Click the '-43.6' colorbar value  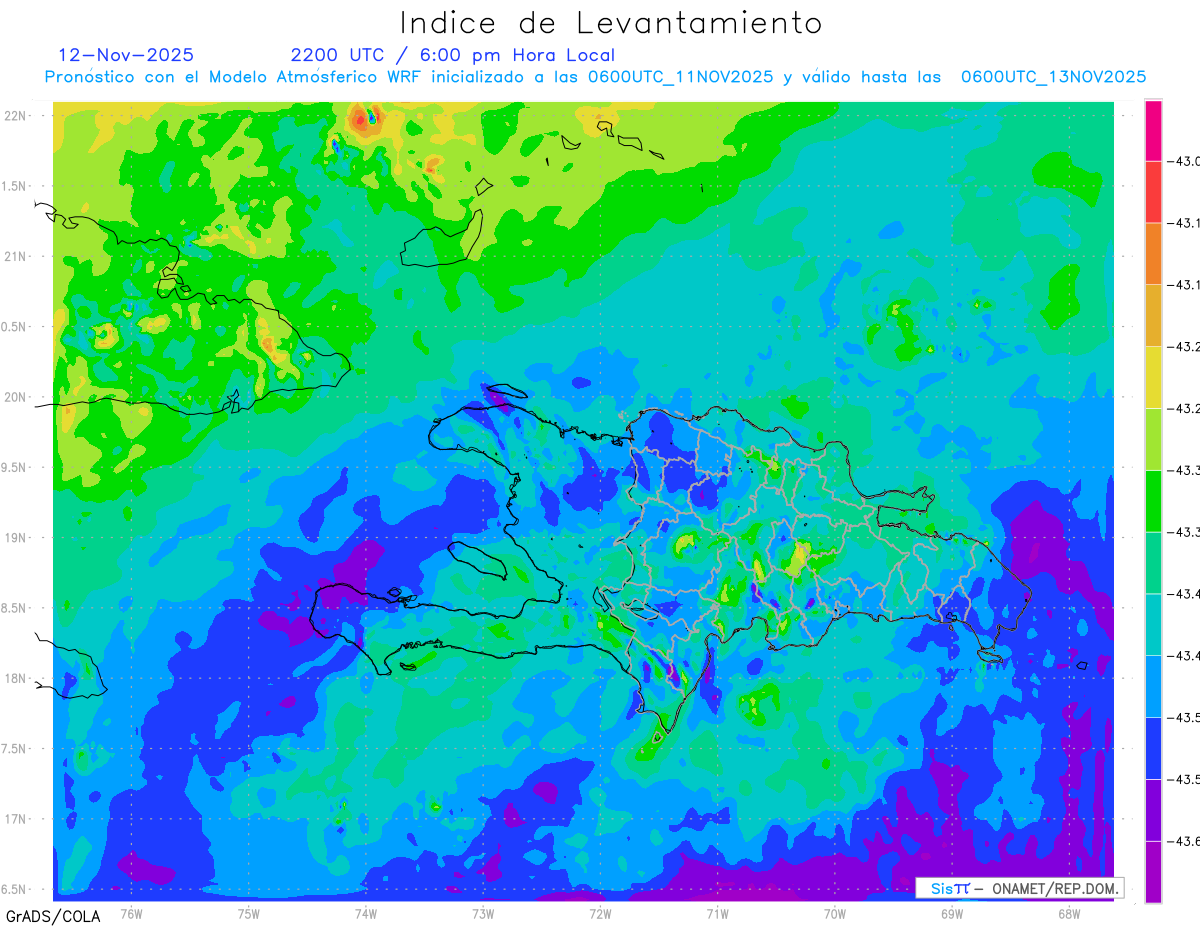(x=1186, y=842)
